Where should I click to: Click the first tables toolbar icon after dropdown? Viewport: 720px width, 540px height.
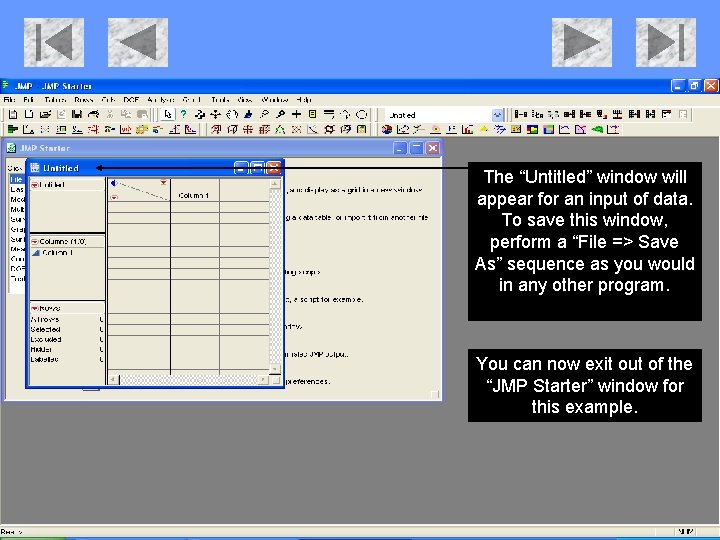(x=520, y=115)
